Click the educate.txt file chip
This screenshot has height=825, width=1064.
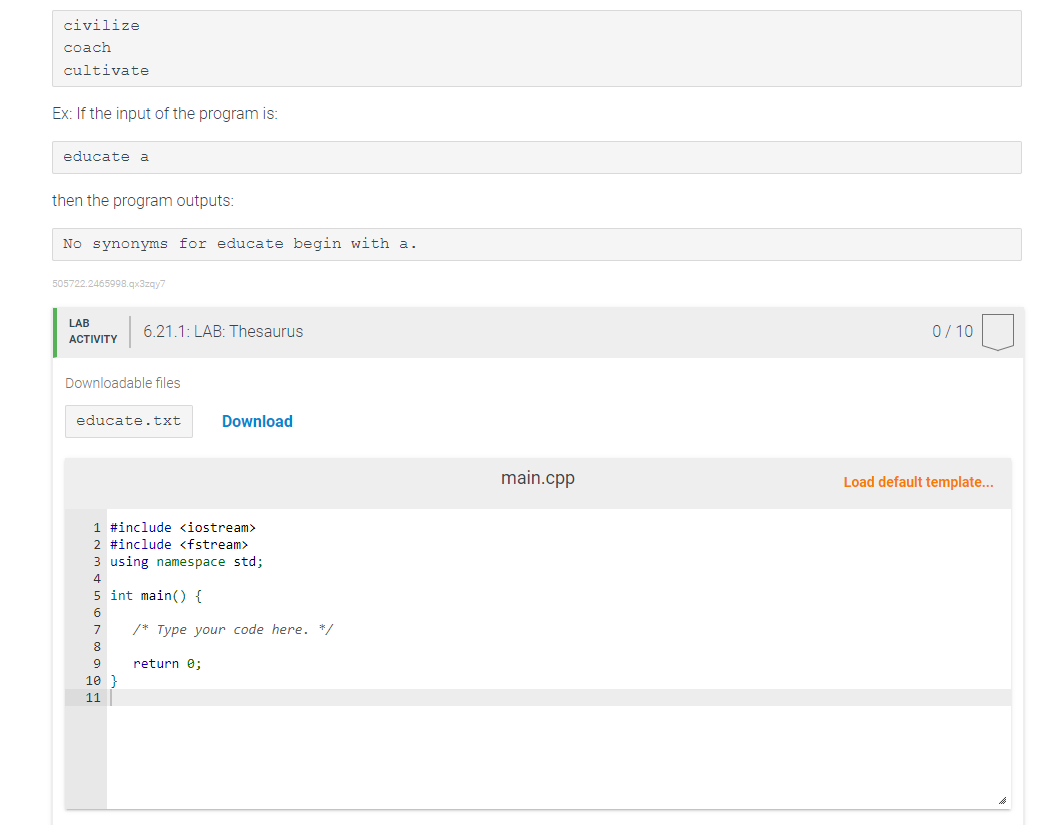coord(128,421)
